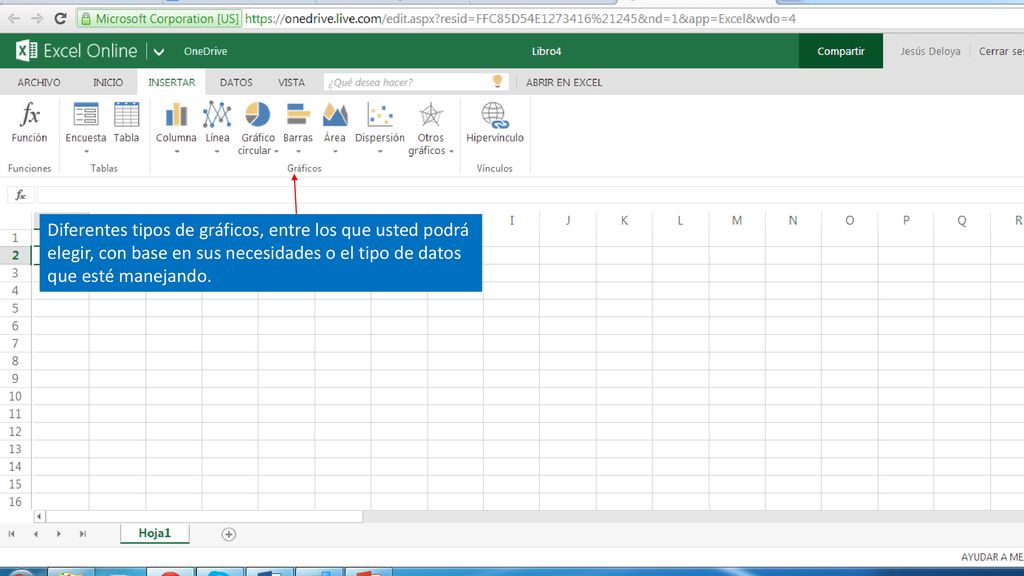Click the Jesús Deloya account name
Image resolution: width=1024 pixels, height=576 pixels.
(x=930, y=51)
